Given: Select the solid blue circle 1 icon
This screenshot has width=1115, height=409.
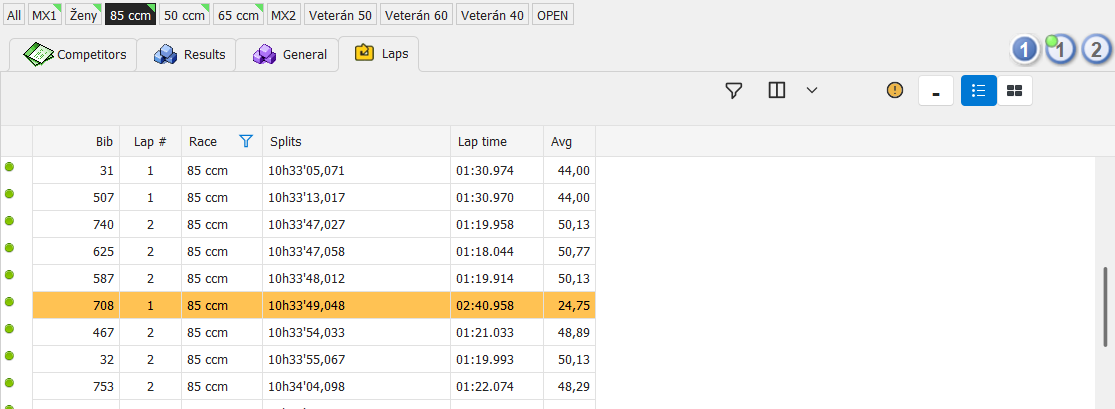Looking at the screenshot, I should (1025, 49).
